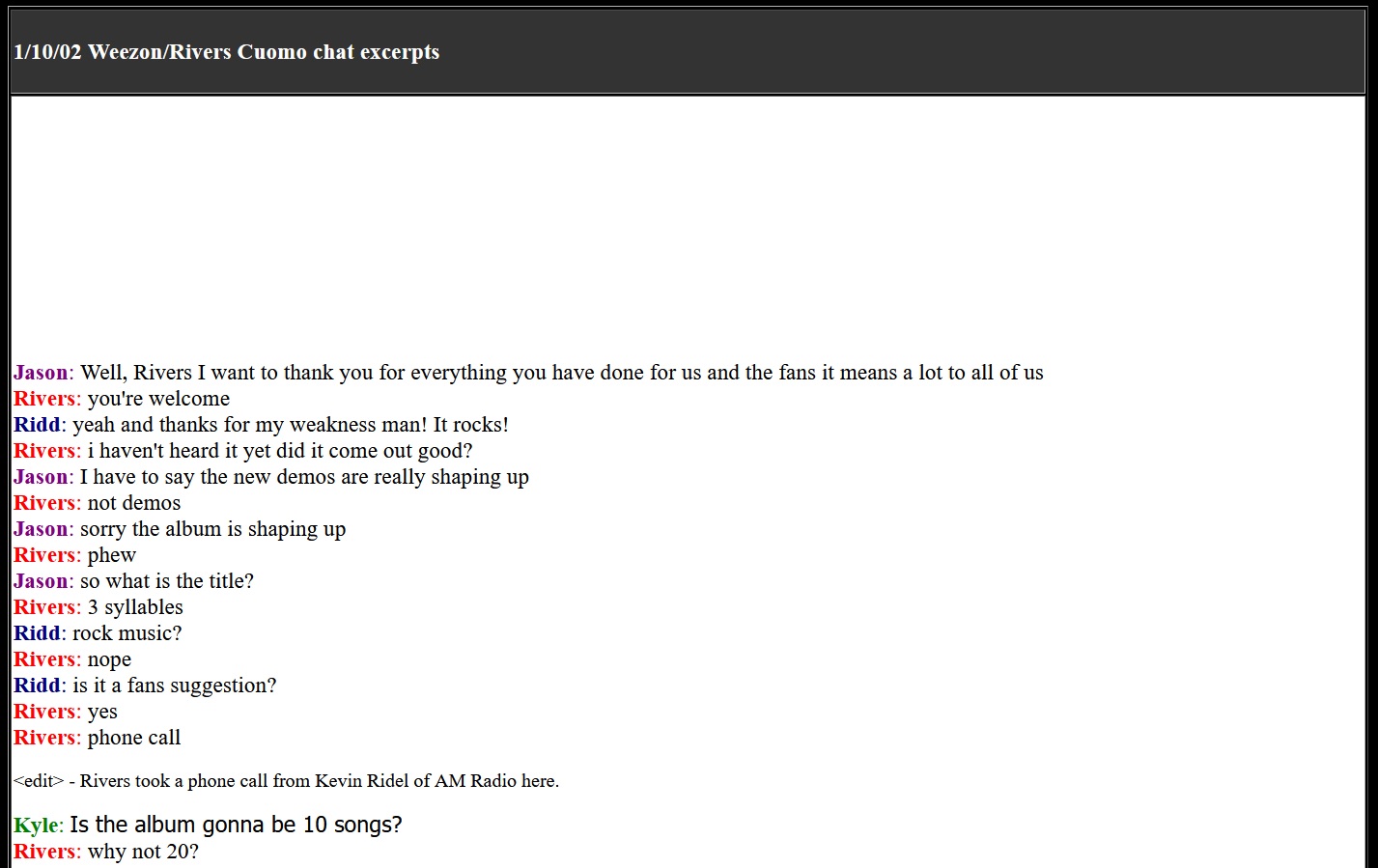
Task: Click the answer '3 syllables'
Action: pos(135,607)
